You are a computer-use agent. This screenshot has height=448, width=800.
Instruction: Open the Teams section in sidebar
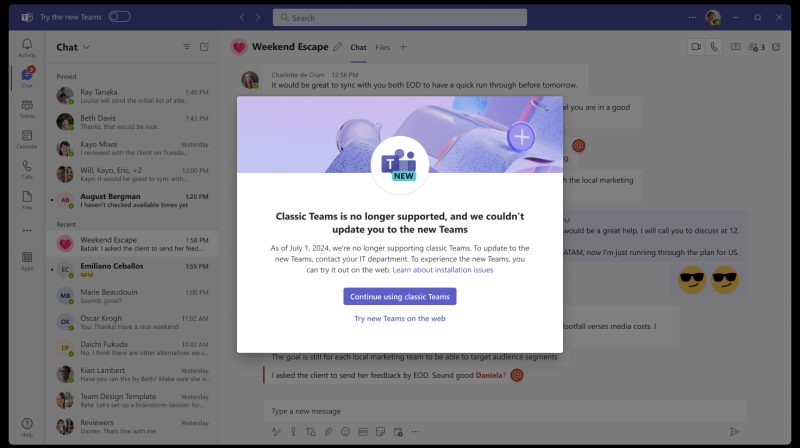[27, 109]
